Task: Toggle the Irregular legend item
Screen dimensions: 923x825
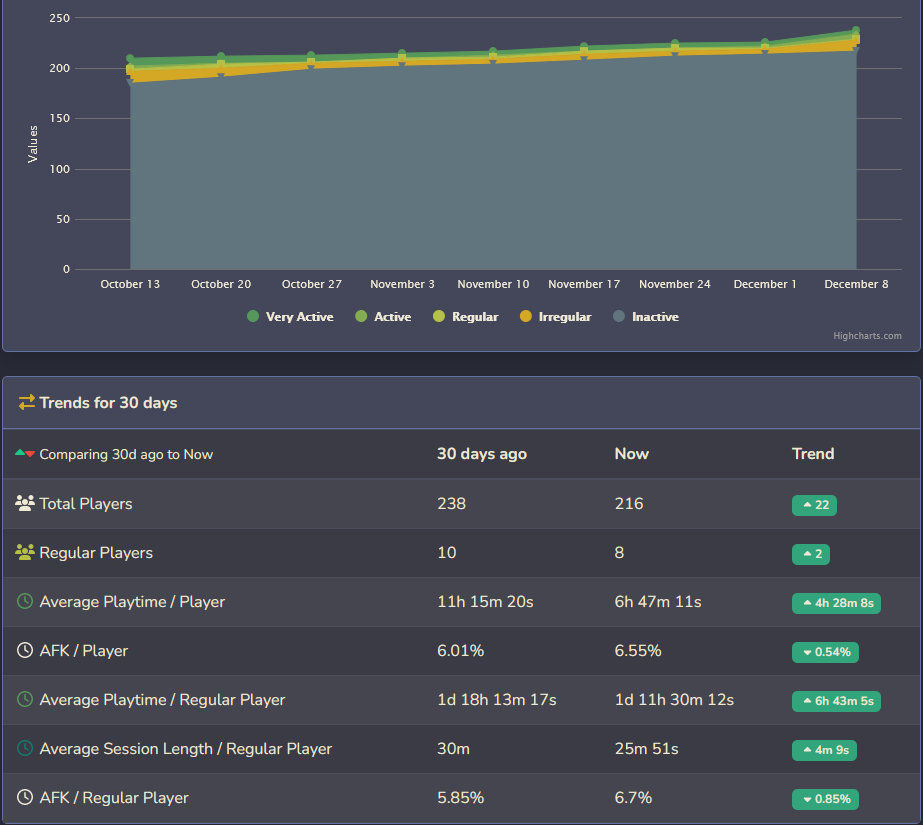Action: tap(555, 316)
